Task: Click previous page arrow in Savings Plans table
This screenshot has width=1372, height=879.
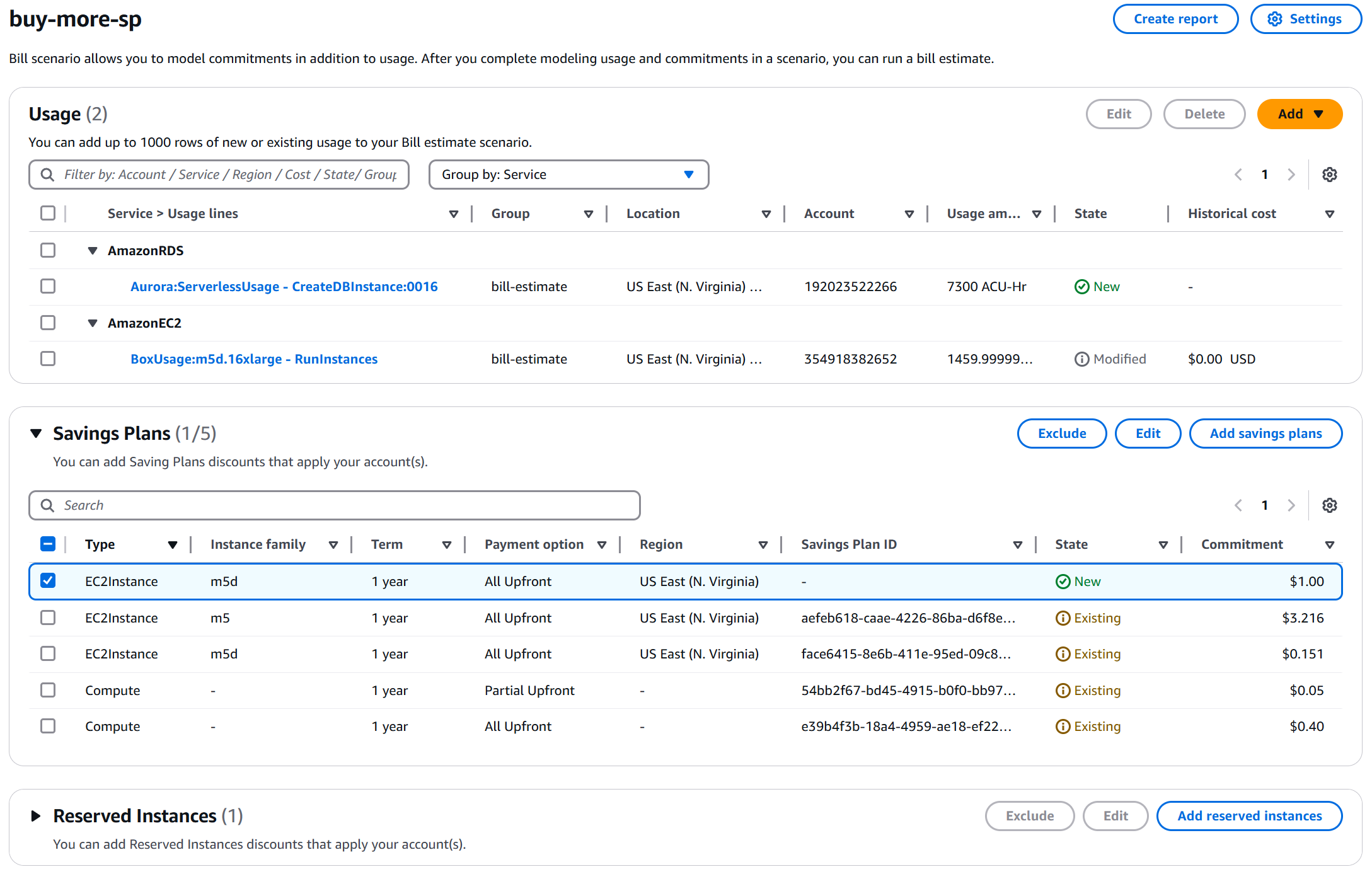Action: (x=1238, y=505)
